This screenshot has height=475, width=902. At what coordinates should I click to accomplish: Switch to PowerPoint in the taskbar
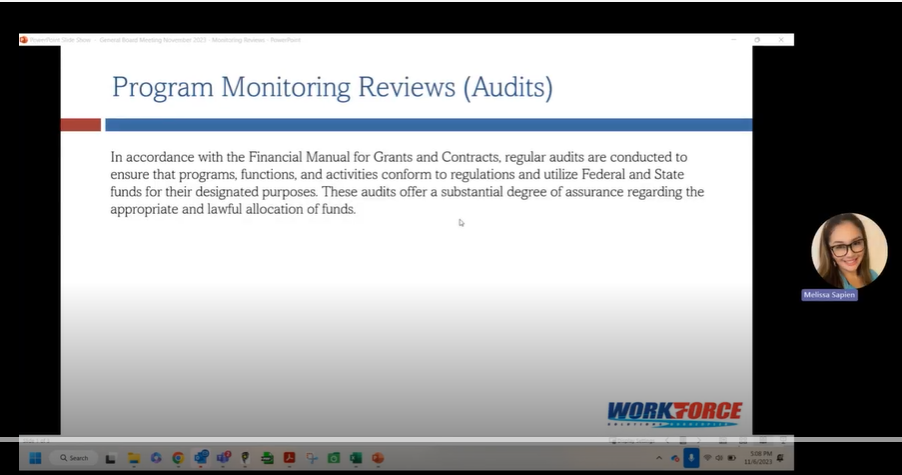pyautogui.click(x=378, y=458)
